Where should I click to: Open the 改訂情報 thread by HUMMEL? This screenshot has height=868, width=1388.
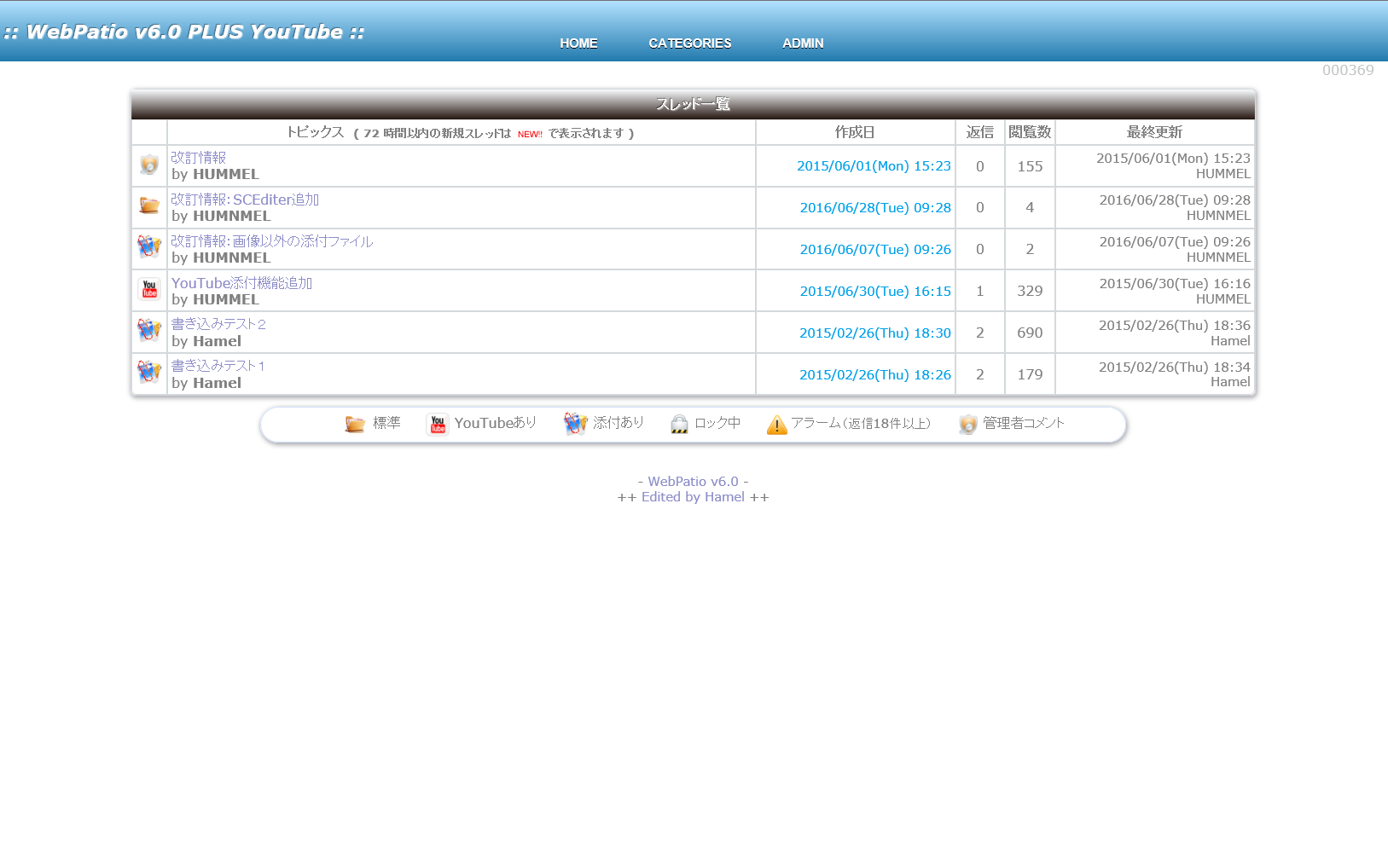[x=199, y=158]
